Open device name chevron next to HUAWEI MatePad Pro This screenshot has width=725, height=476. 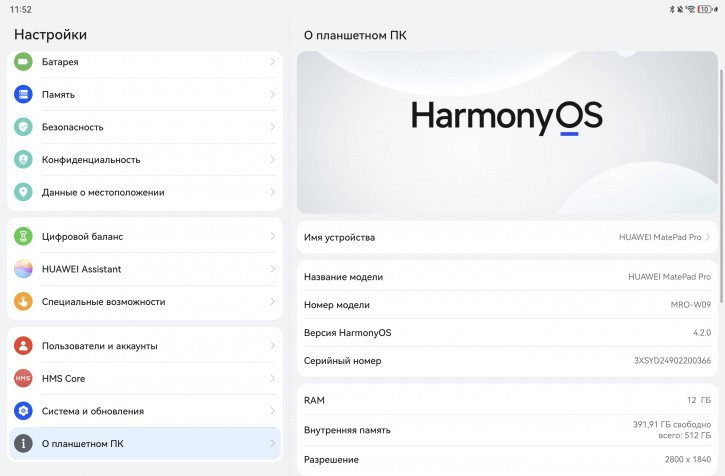pos(708,237)
